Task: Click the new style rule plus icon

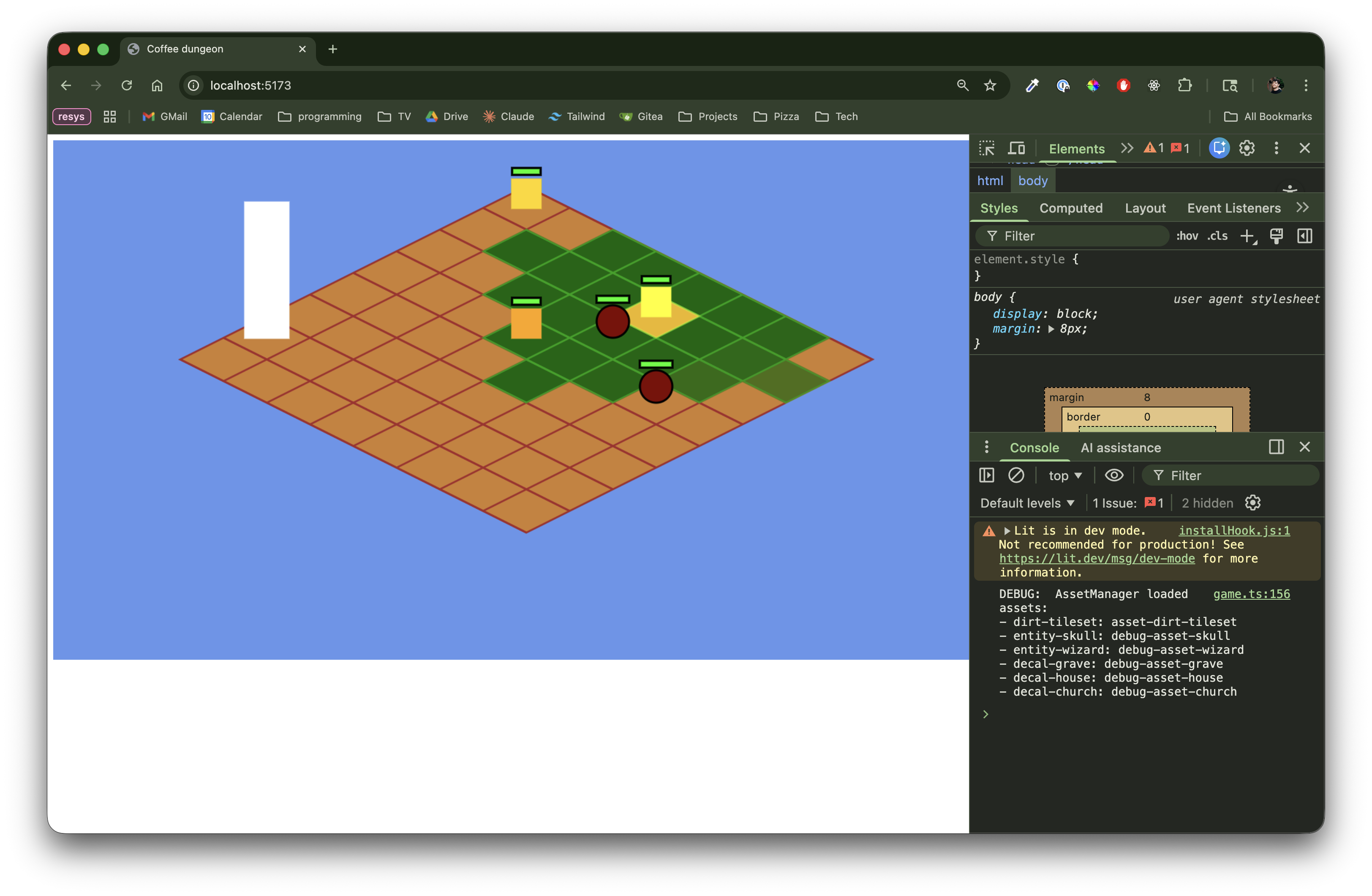Action: pos(1247,236)
